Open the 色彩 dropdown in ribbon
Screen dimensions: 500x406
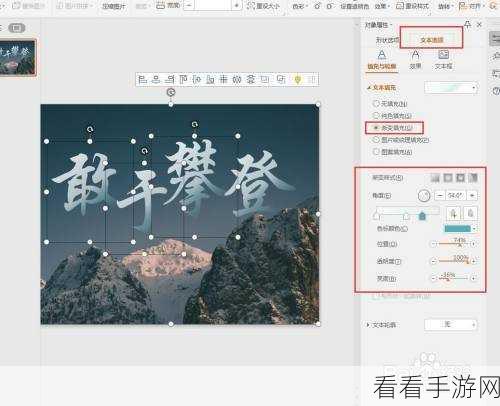300,6
